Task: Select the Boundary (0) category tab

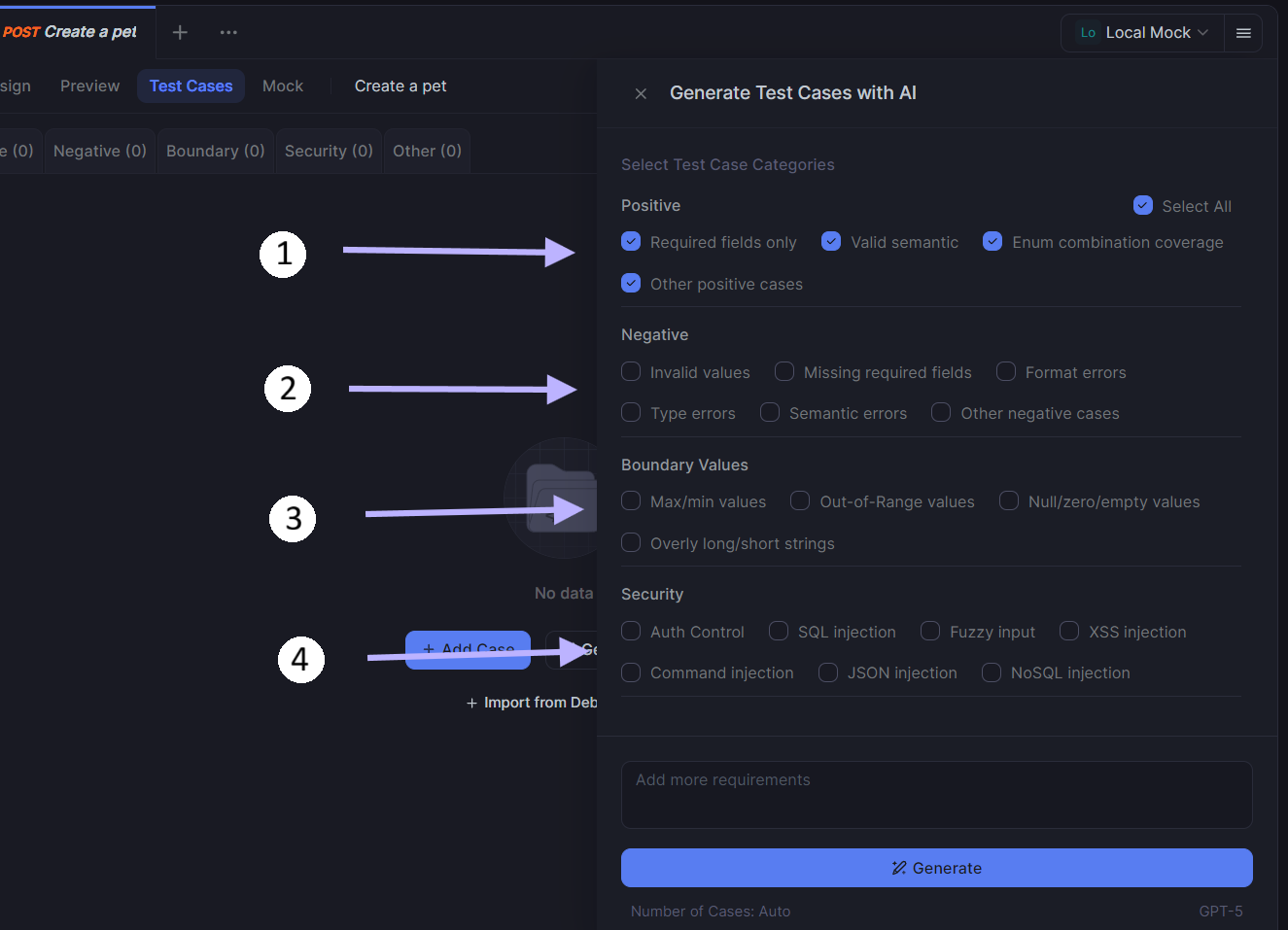Action: tap(215, 152)
